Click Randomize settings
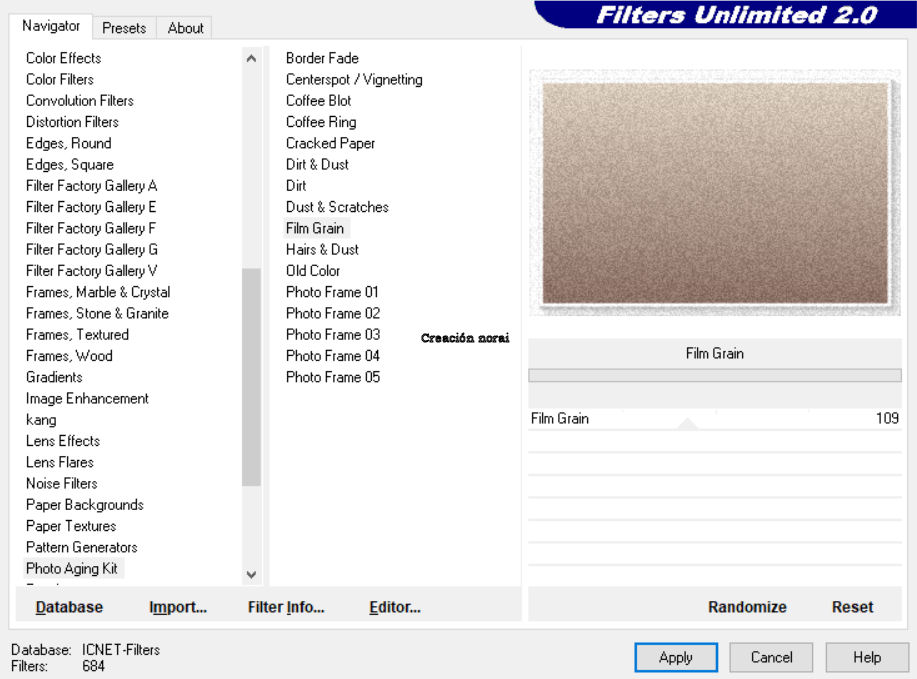The width and height of the screenshot is (917, 679). [x=747, y=607]
